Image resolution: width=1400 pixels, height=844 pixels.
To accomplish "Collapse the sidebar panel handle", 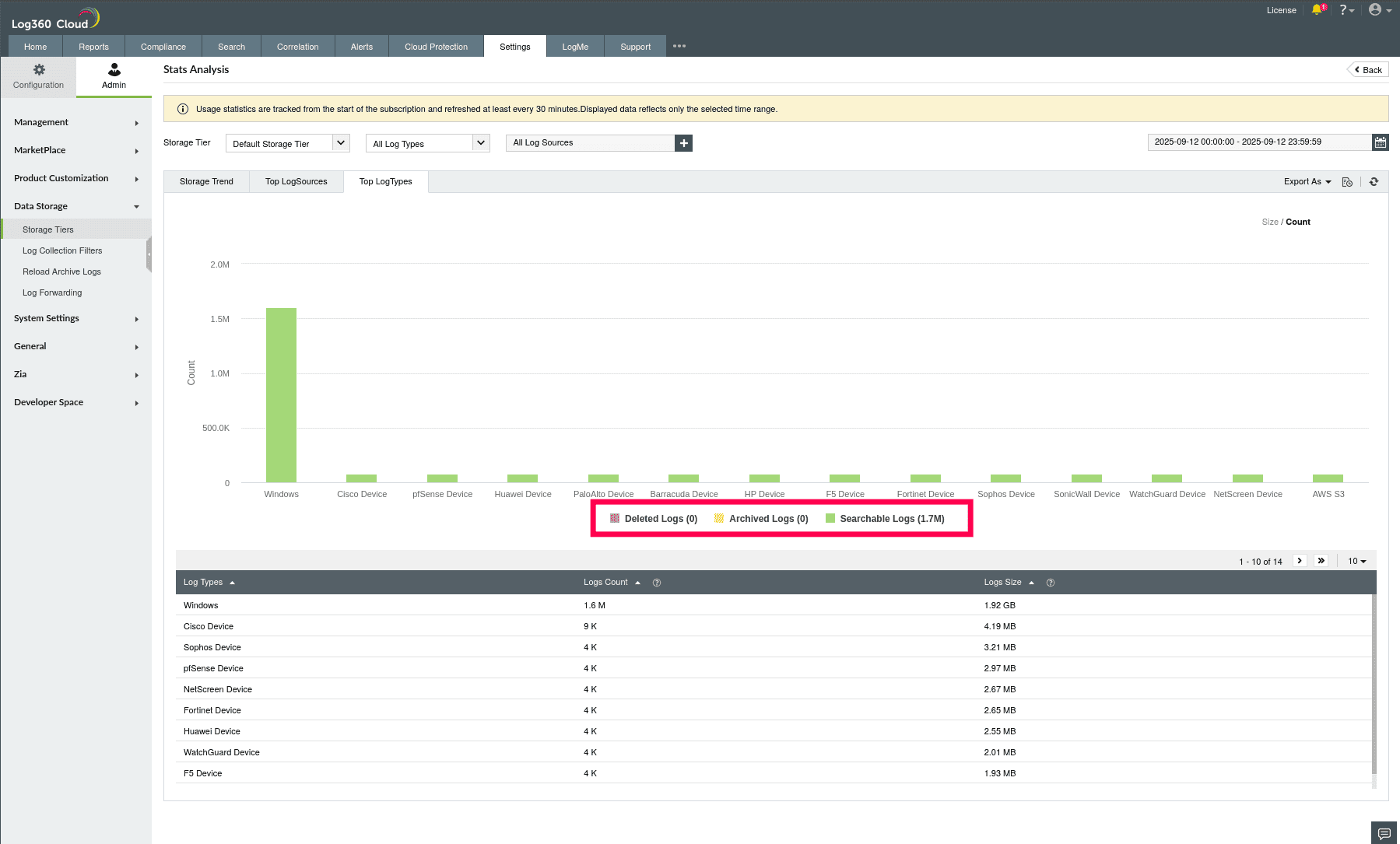I will tap(149, 254).
